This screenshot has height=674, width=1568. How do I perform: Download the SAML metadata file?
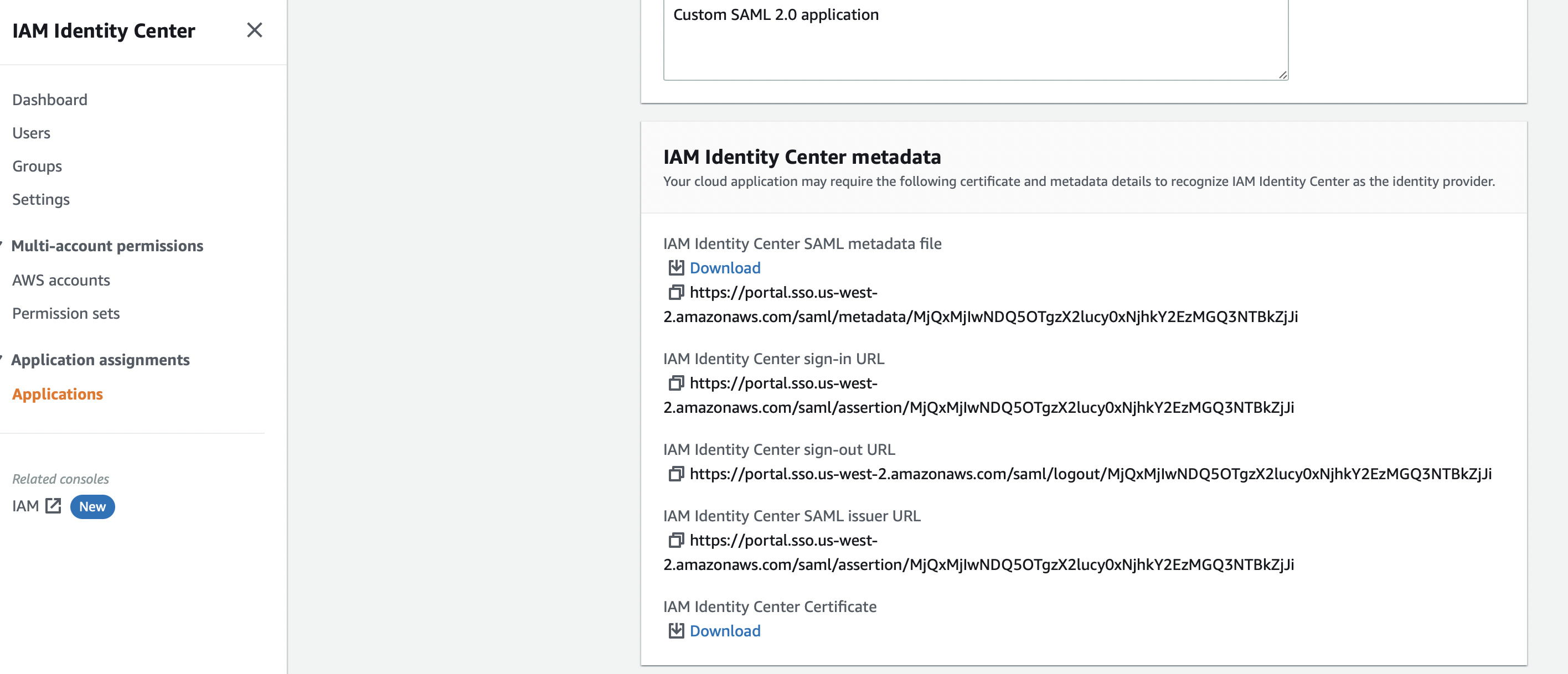pyautogui.click(x=724, y=268)
